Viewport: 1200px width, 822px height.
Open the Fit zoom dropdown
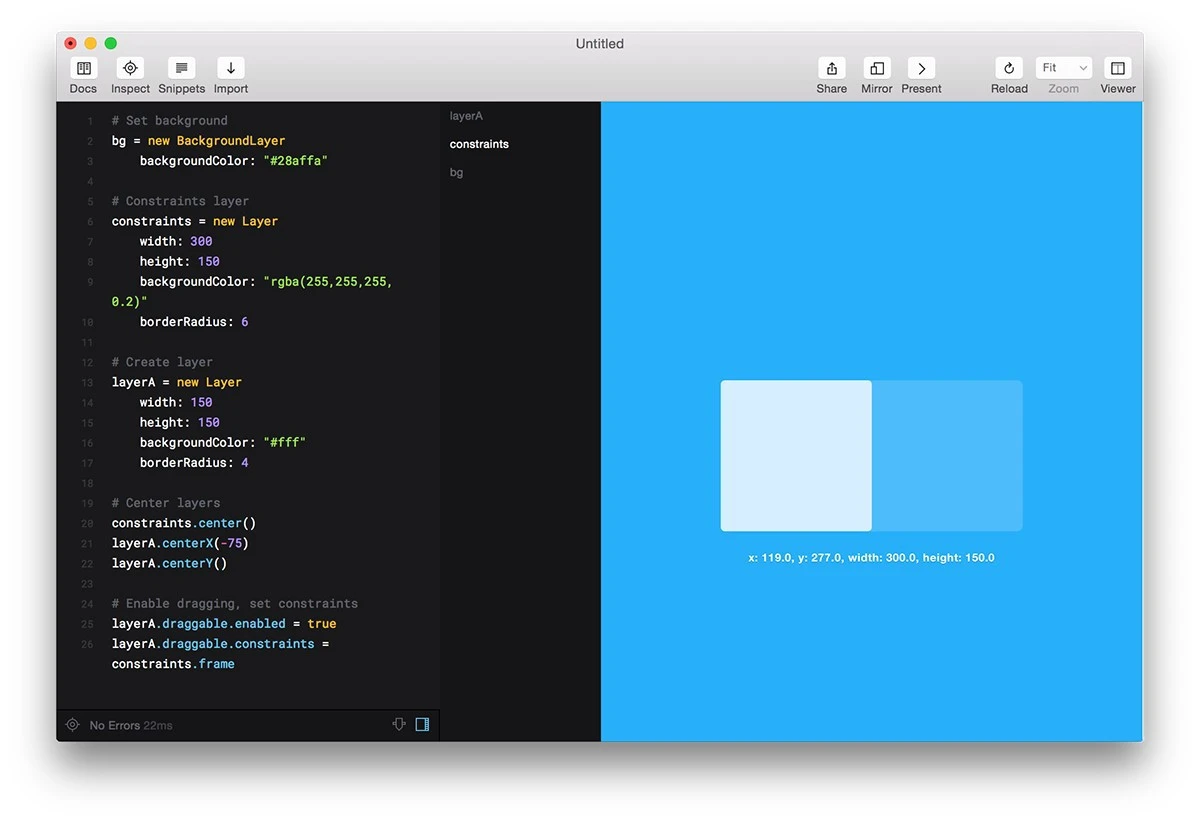click(x=1064, y=68)
